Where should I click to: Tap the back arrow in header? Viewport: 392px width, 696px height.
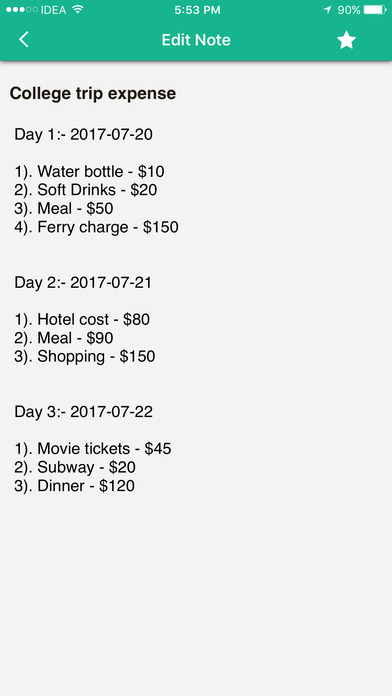[24, 40]
